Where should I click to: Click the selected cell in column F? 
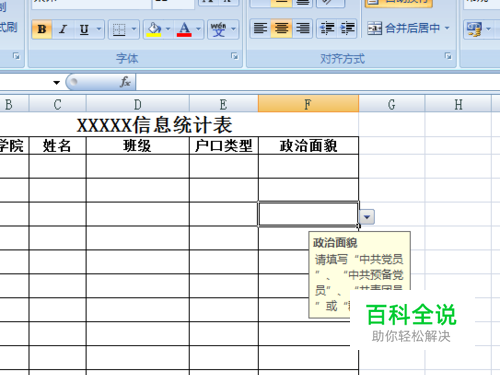coord(308,214)
